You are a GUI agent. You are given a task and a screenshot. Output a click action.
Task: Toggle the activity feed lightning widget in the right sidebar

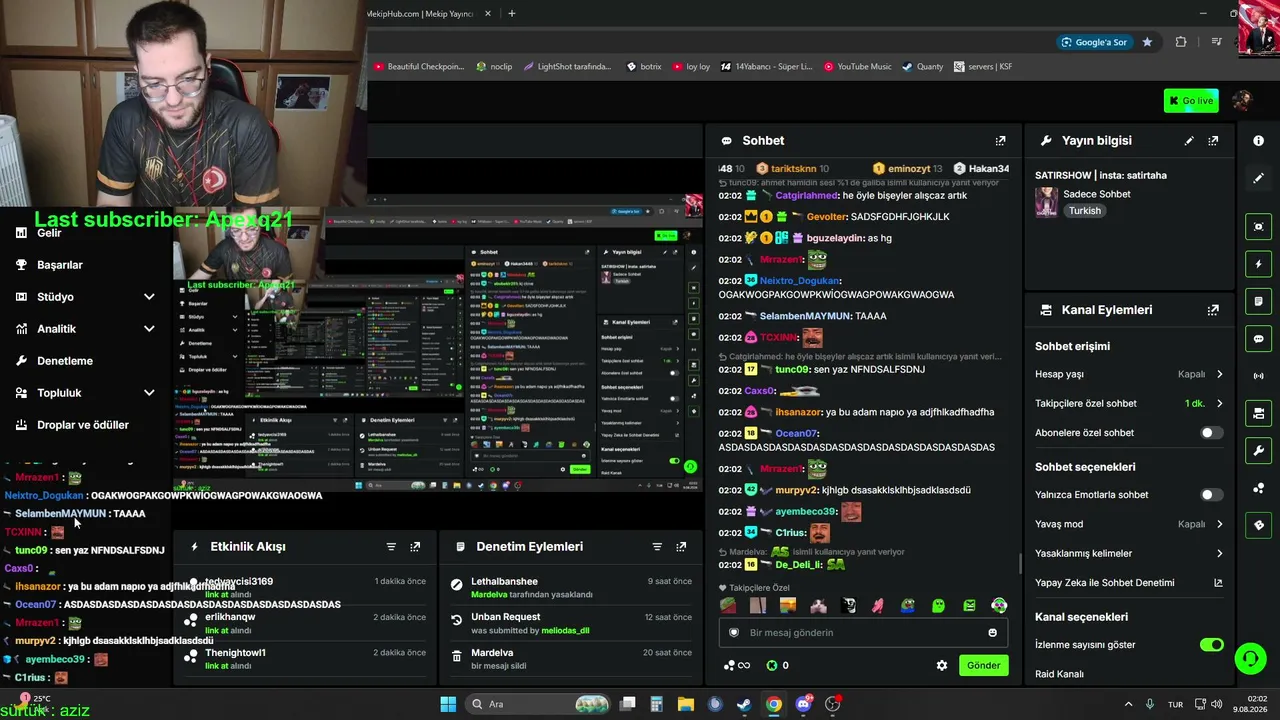click(1258, 265)
